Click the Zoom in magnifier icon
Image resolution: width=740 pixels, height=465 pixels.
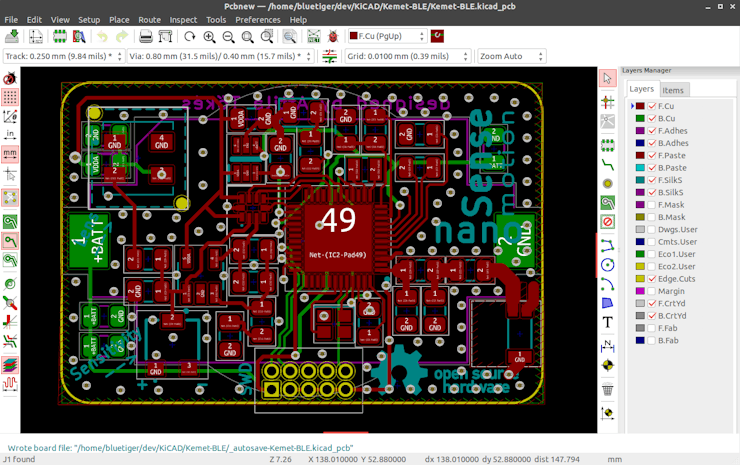(x=209, y=37)
